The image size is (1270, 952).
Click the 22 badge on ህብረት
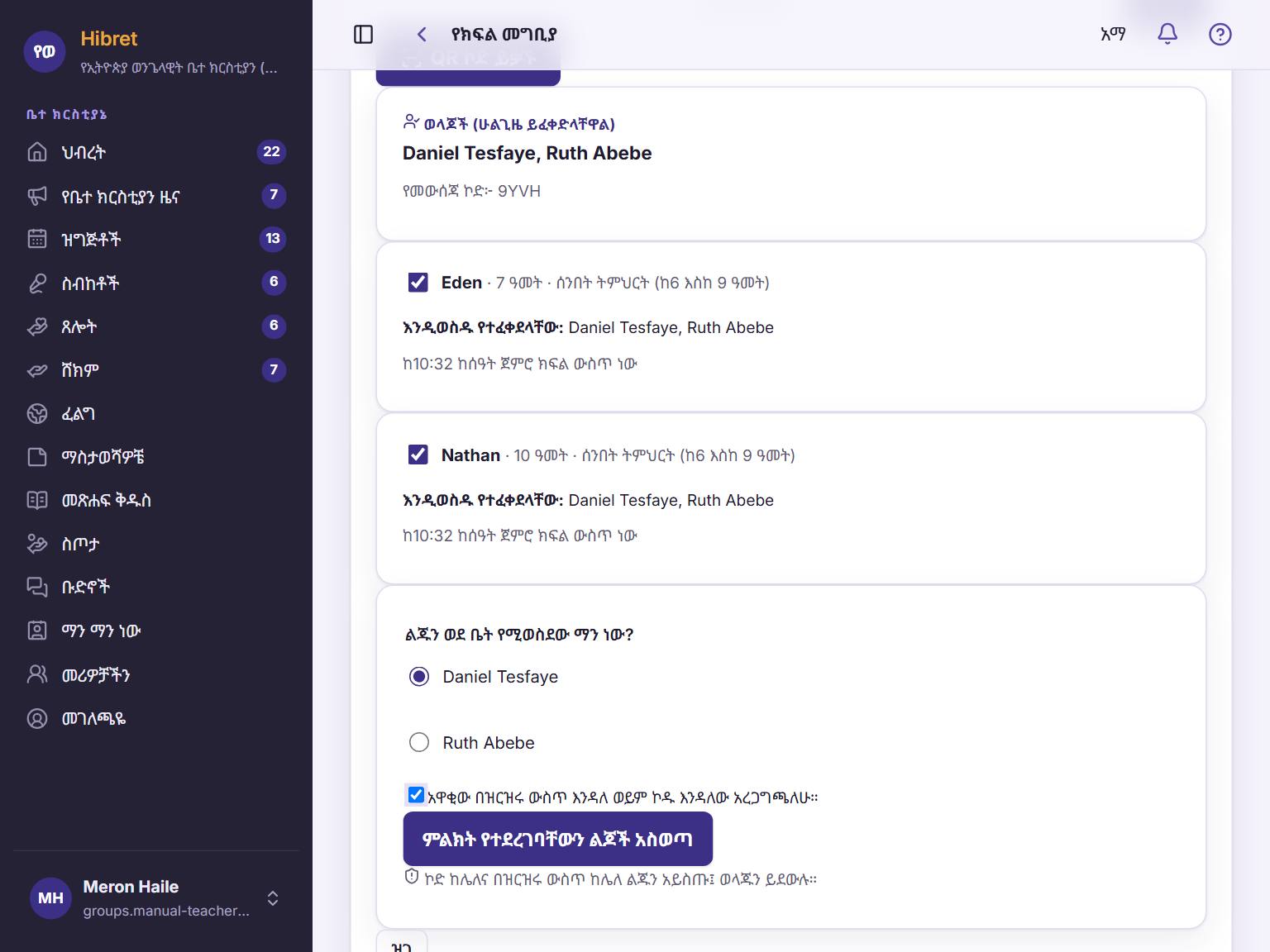pos(272,151)
